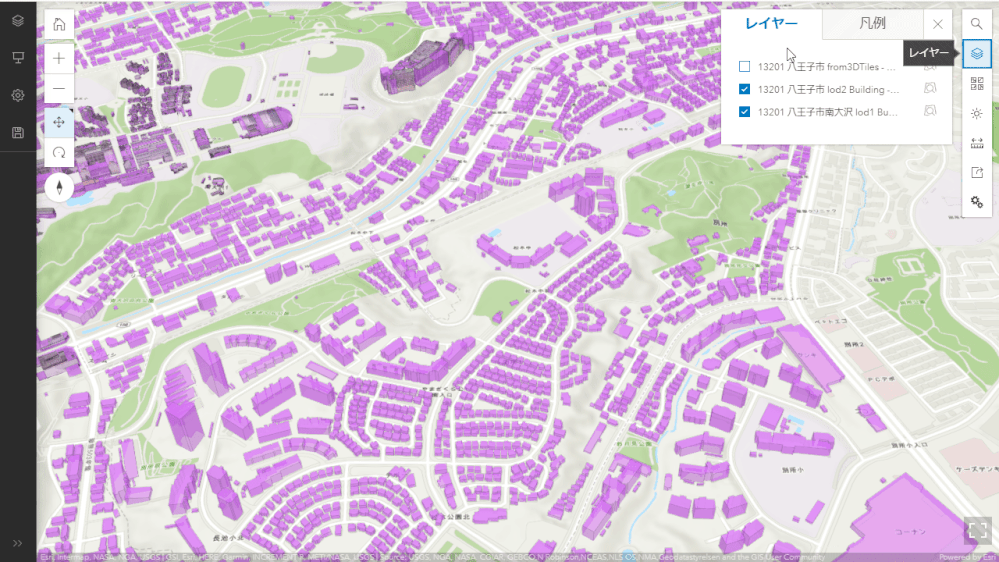Open the measurement ruler tool
999x562 pixels.
977,143
